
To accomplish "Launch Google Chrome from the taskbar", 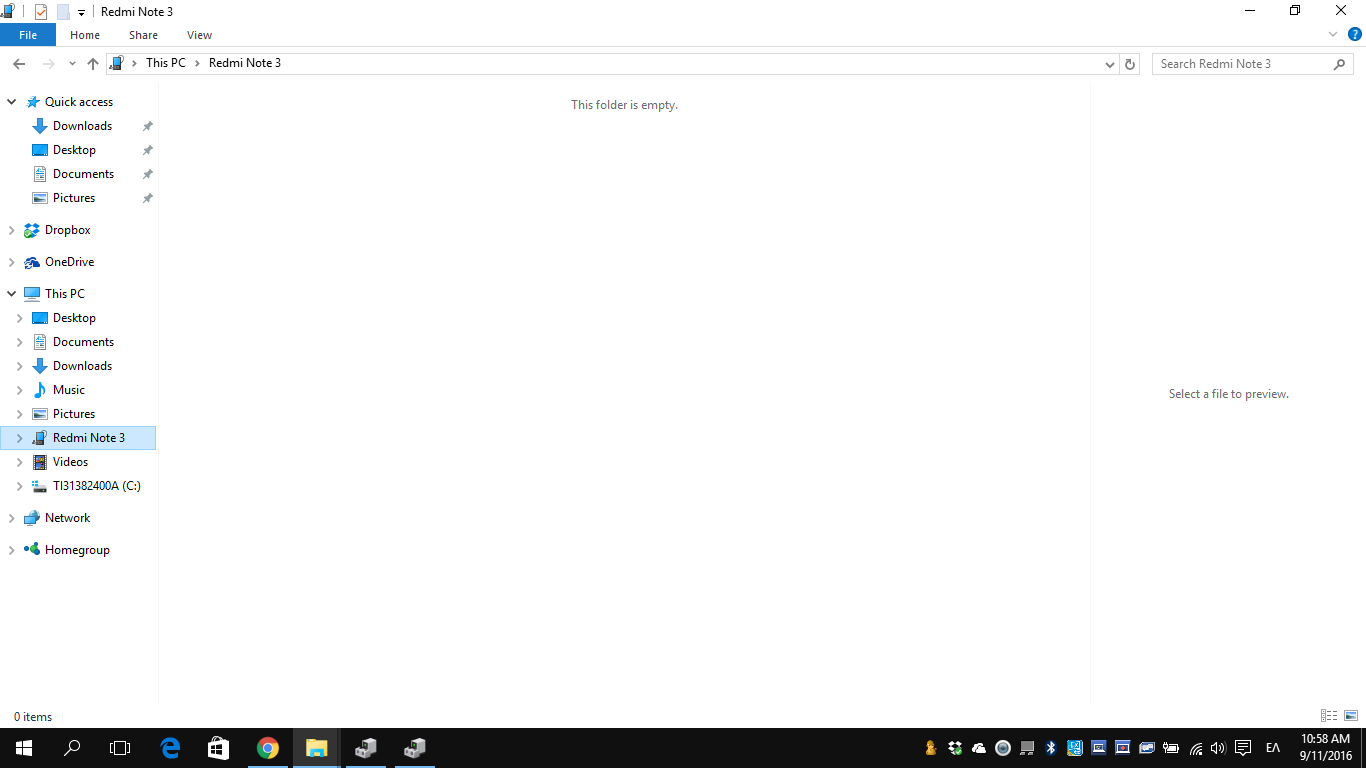I will click(267, 748).
